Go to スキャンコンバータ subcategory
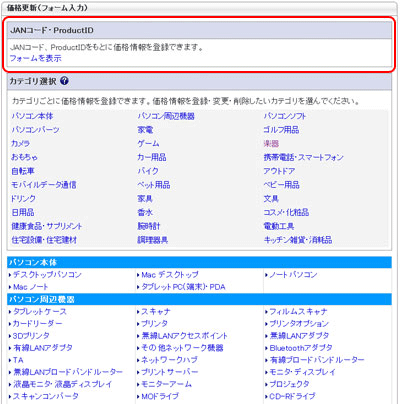Image resolution: width=400 pixels, height=404 pixels. tap(46, 396)
